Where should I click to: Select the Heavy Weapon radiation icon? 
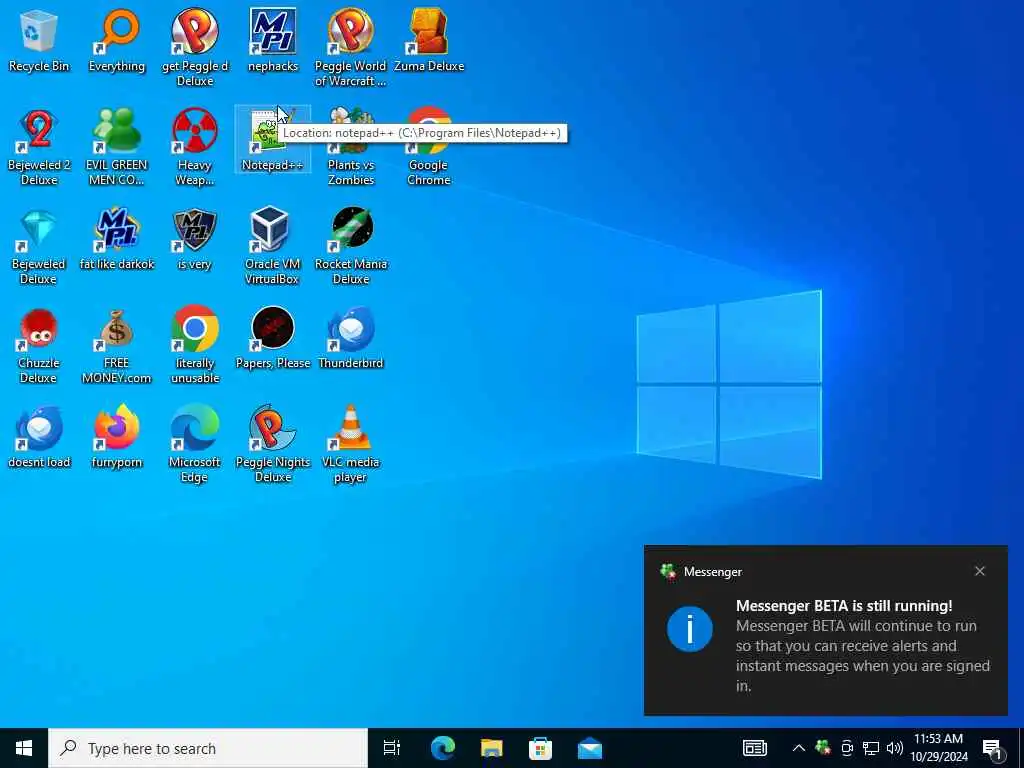(195, 146)
